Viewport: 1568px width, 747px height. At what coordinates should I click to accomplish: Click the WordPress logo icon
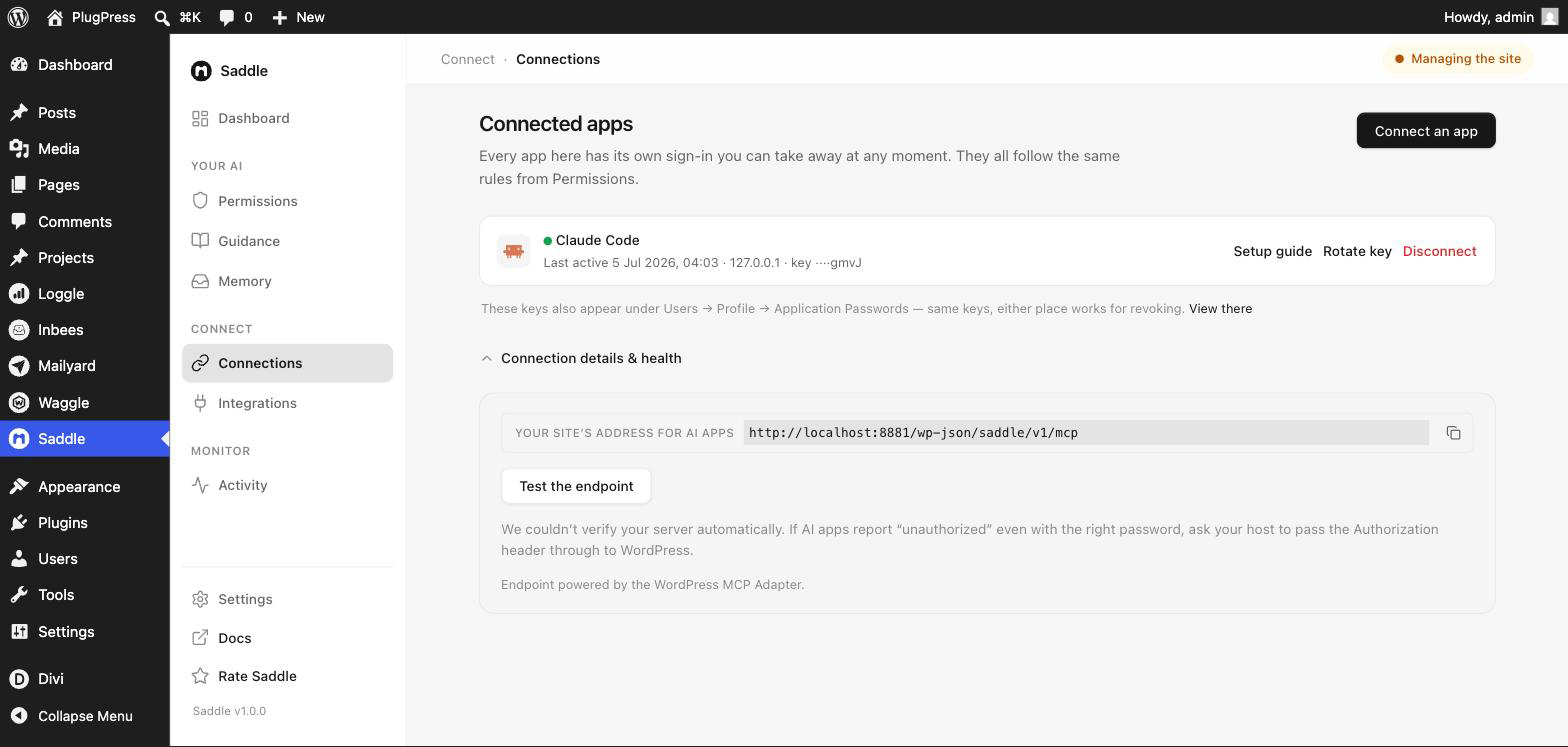click(x=18, y=17)
